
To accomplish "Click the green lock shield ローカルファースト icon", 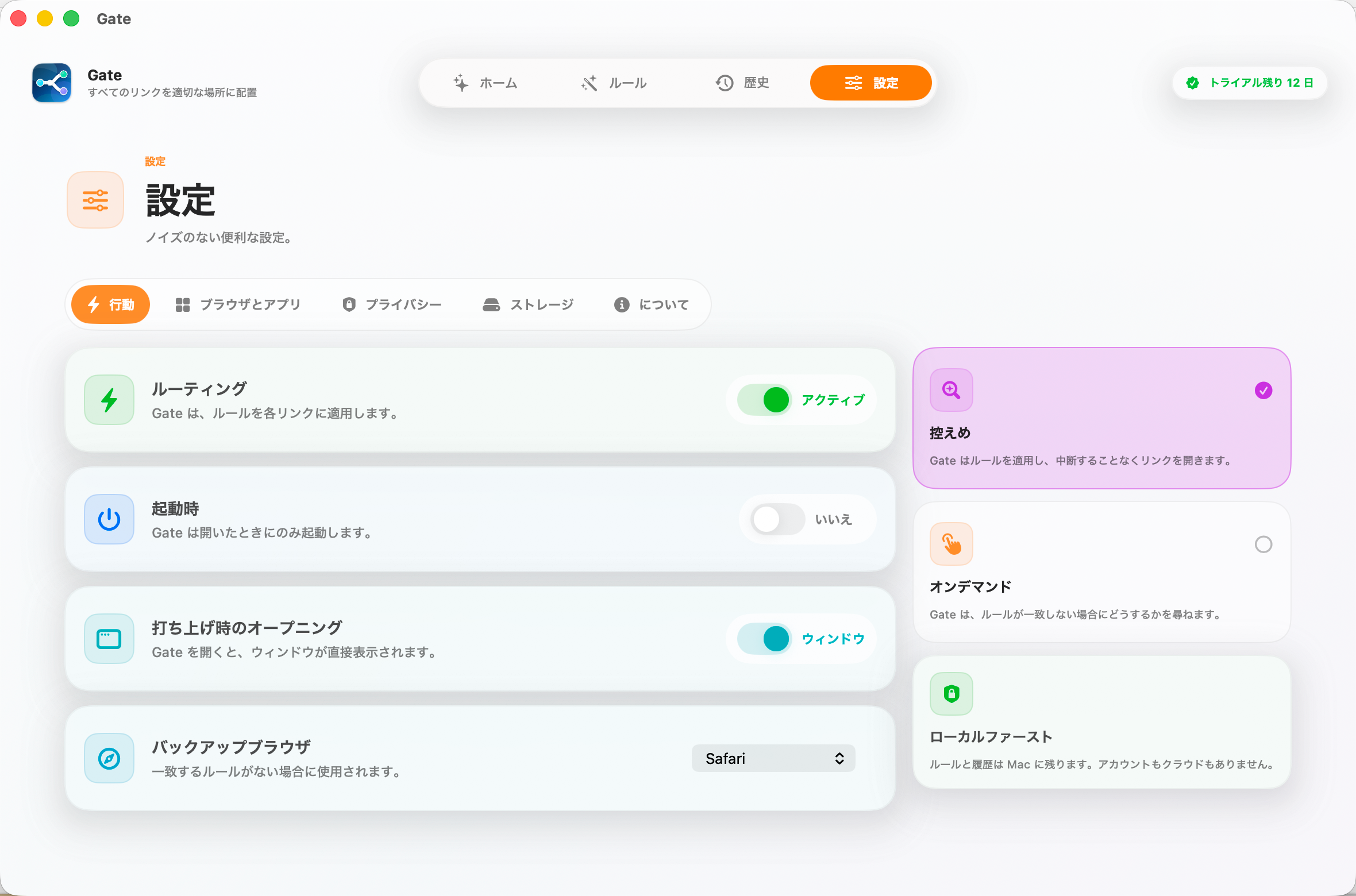I will [x=951, y=694].
